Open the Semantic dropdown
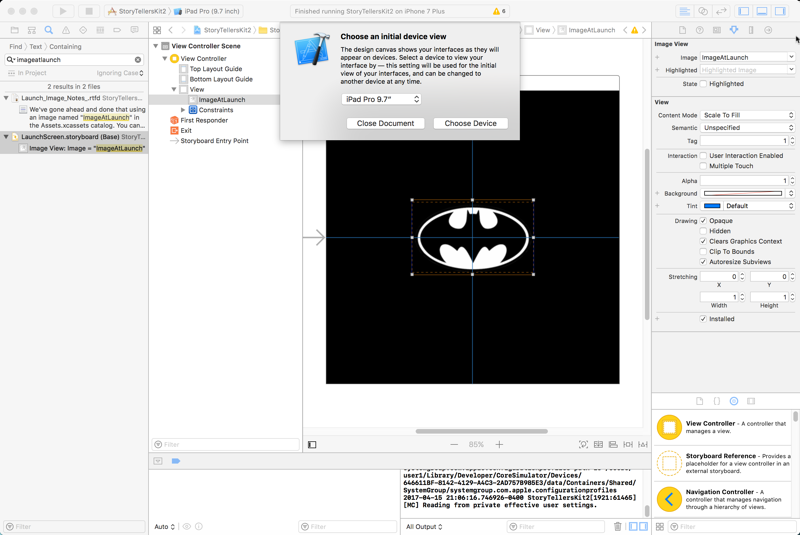The width and height of the screenshot is (800, 535). tap(747, 128)
